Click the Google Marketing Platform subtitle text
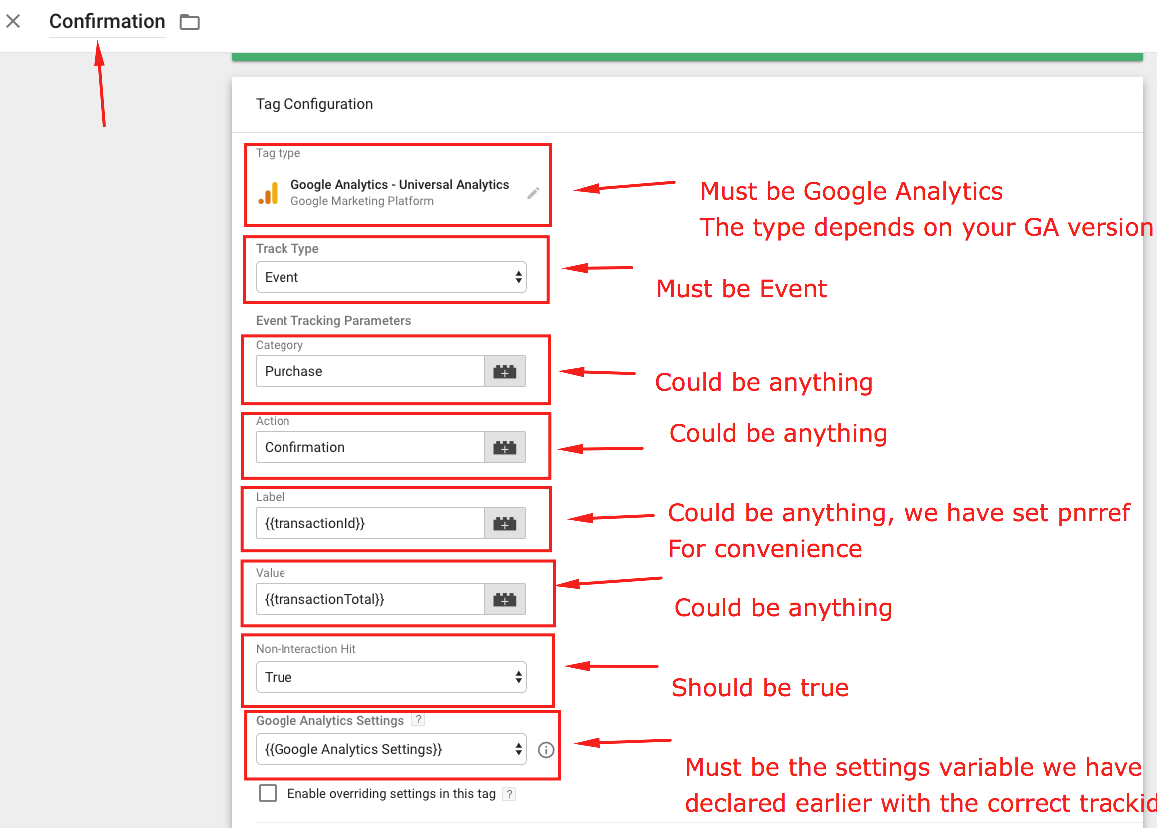This screenshot has width=1157, height=828. coord(362,201)
